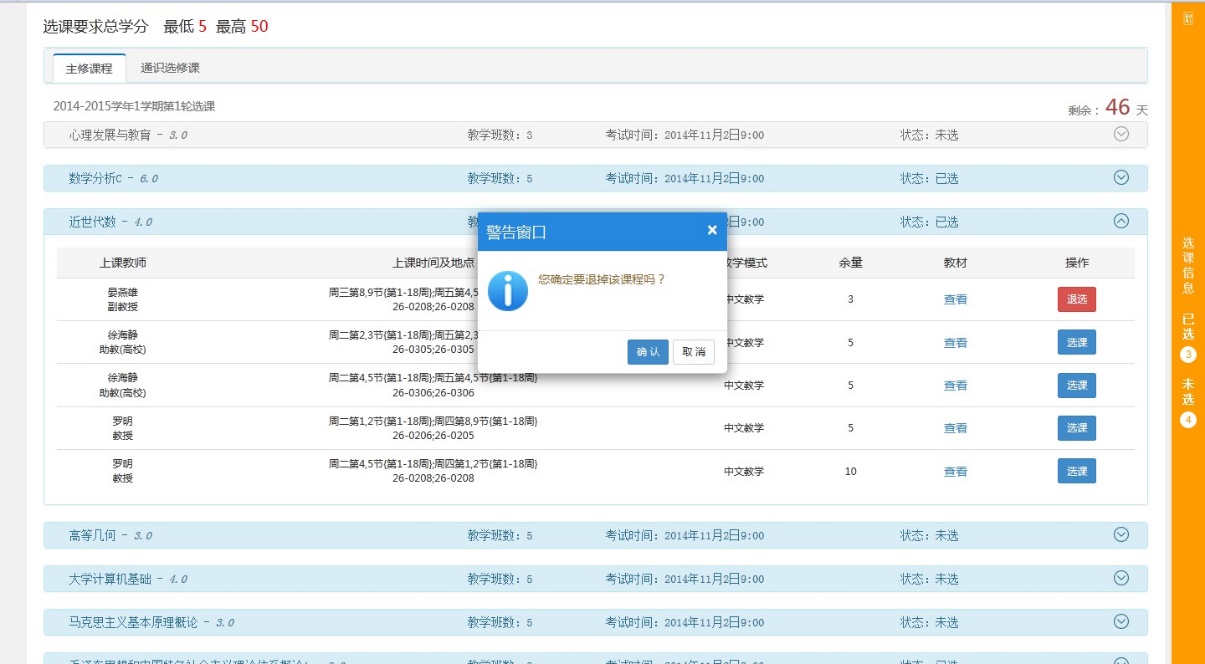The width and height of the screenshot is (1205, 664).
Task: Click the remaining days number 46
Action: click(1118, 107)
